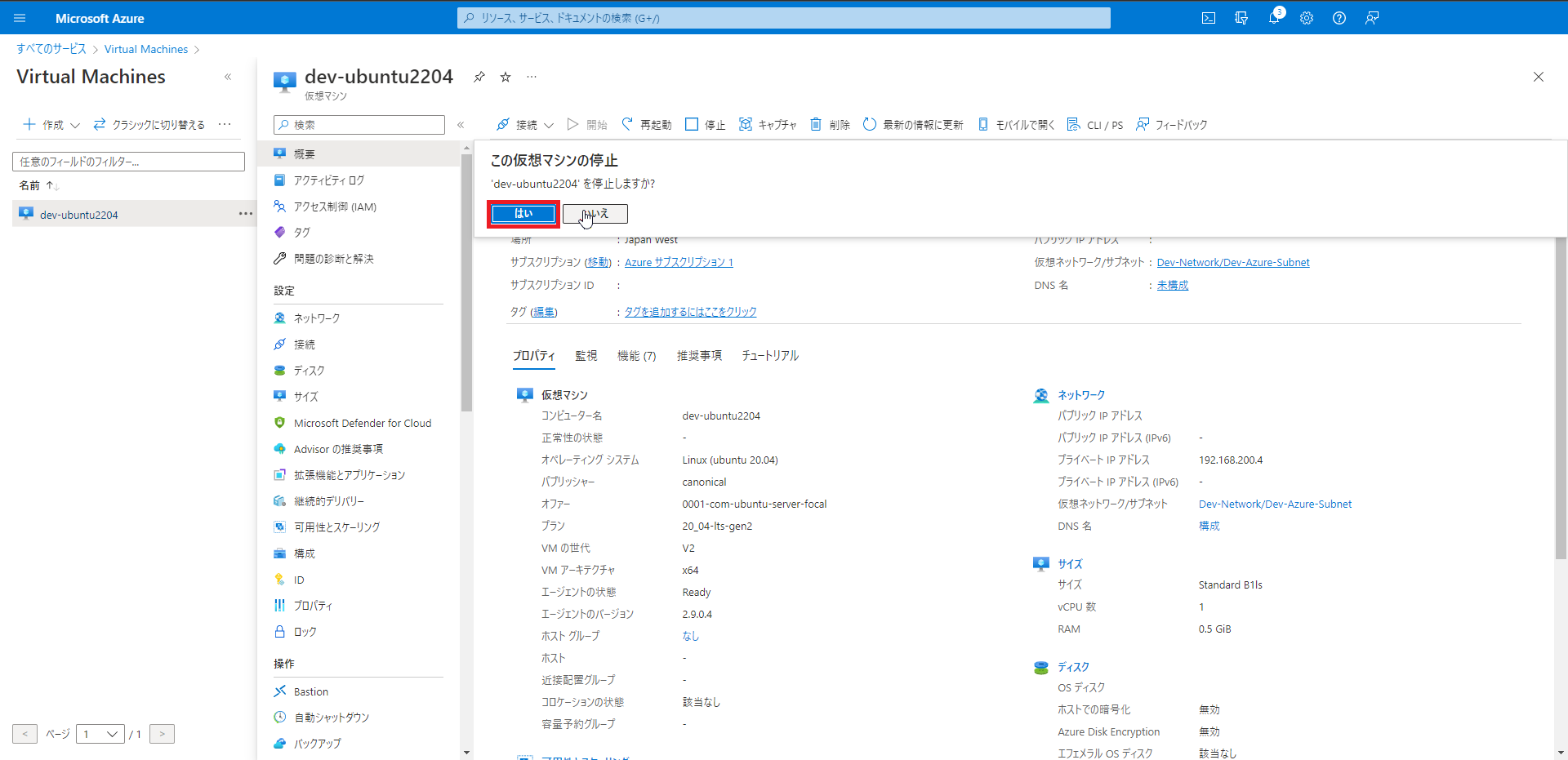Switch to the 推奨事項 tab
This screenshot has height=760, width=1568.
click(699, 356)
